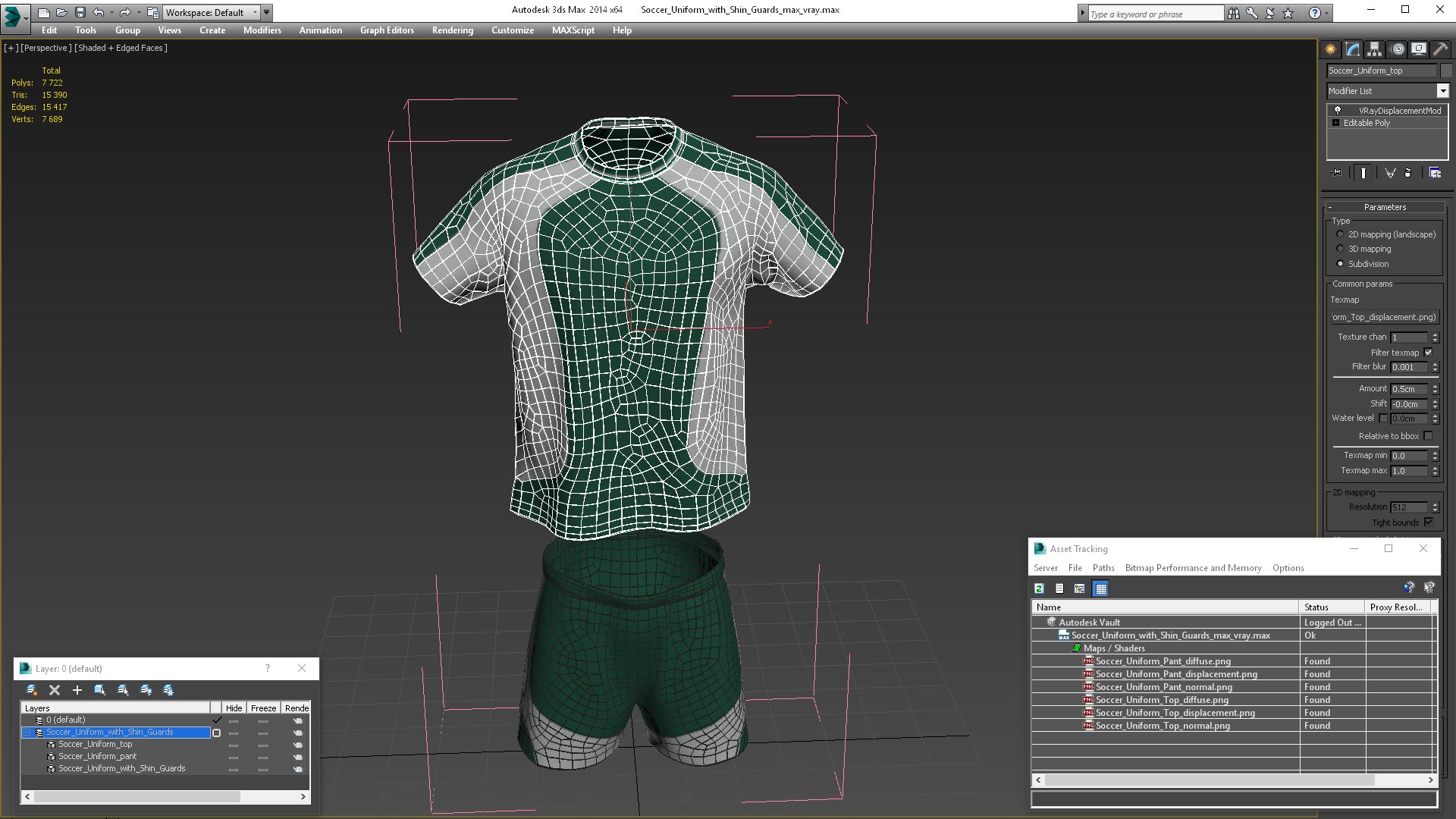1456x819 pixels.
Task: Click the Amount 0.5cm spinner field
Action: pos(1409,389)
